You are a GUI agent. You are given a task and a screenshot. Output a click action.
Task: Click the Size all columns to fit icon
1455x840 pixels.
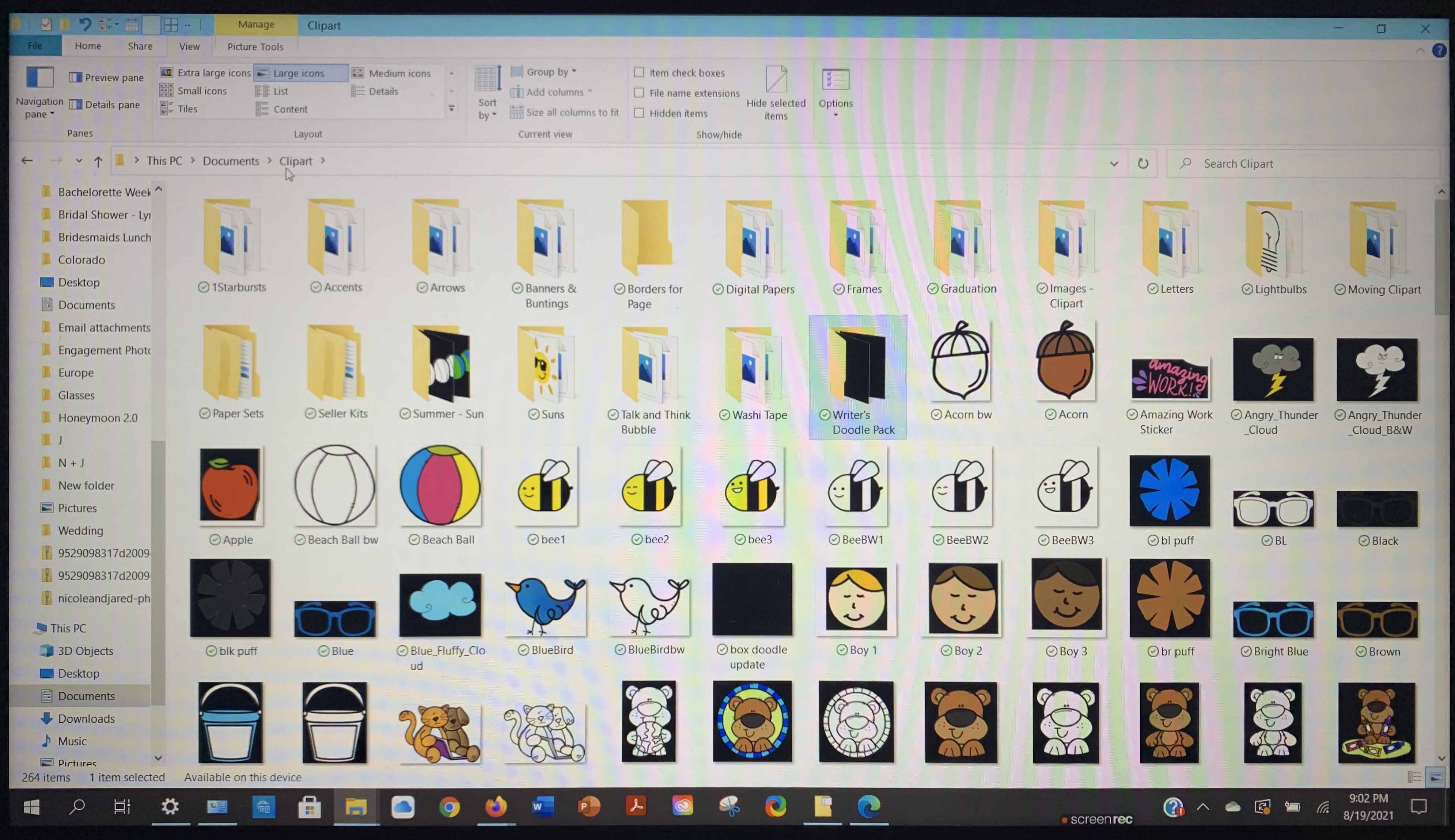click(x=516, y=113)
